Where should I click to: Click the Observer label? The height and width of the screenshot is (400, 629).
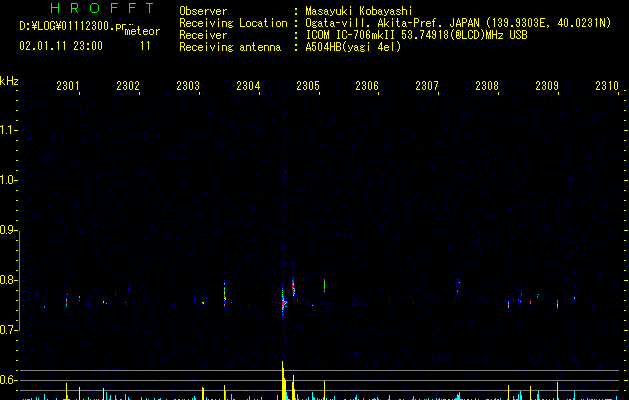point(203,11)
